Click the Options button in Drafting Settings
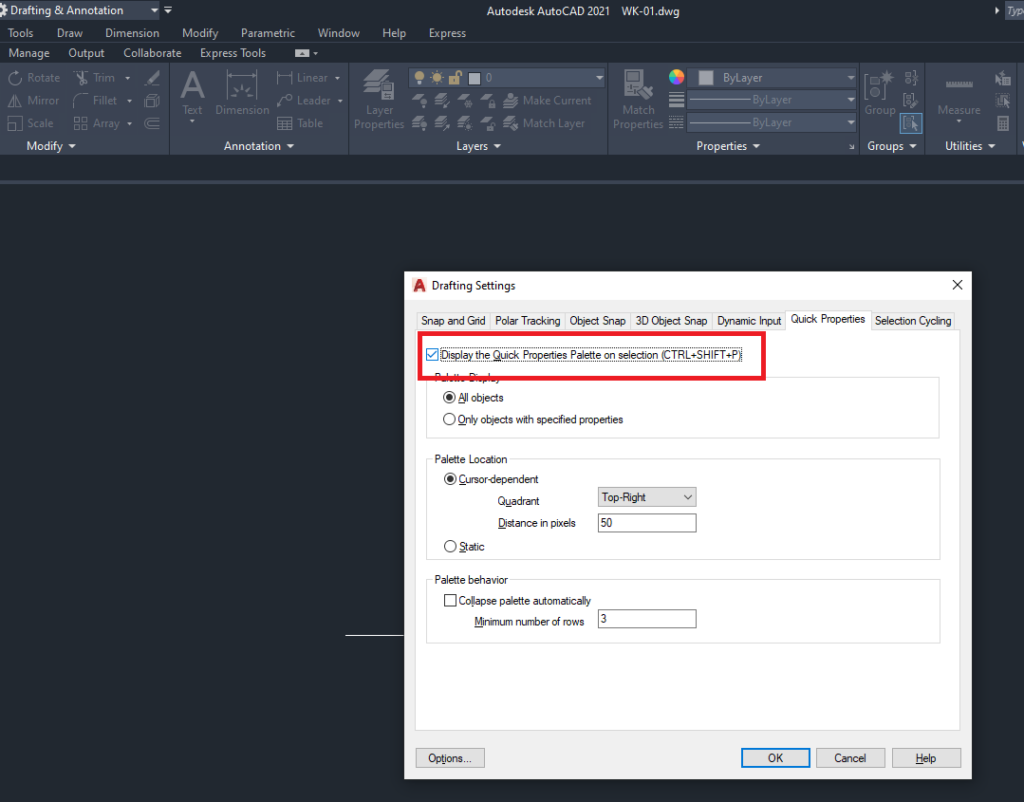 click(449, 757)
